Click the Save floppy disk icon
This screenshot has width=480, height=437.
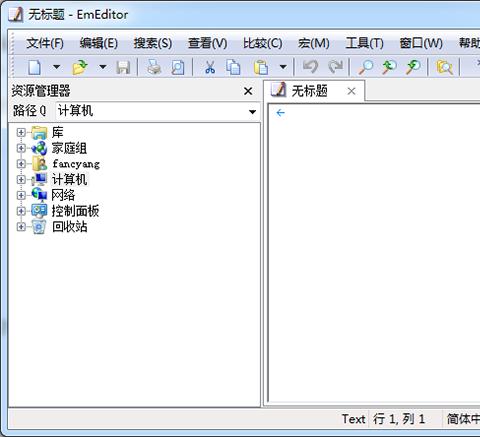(123, 68)
